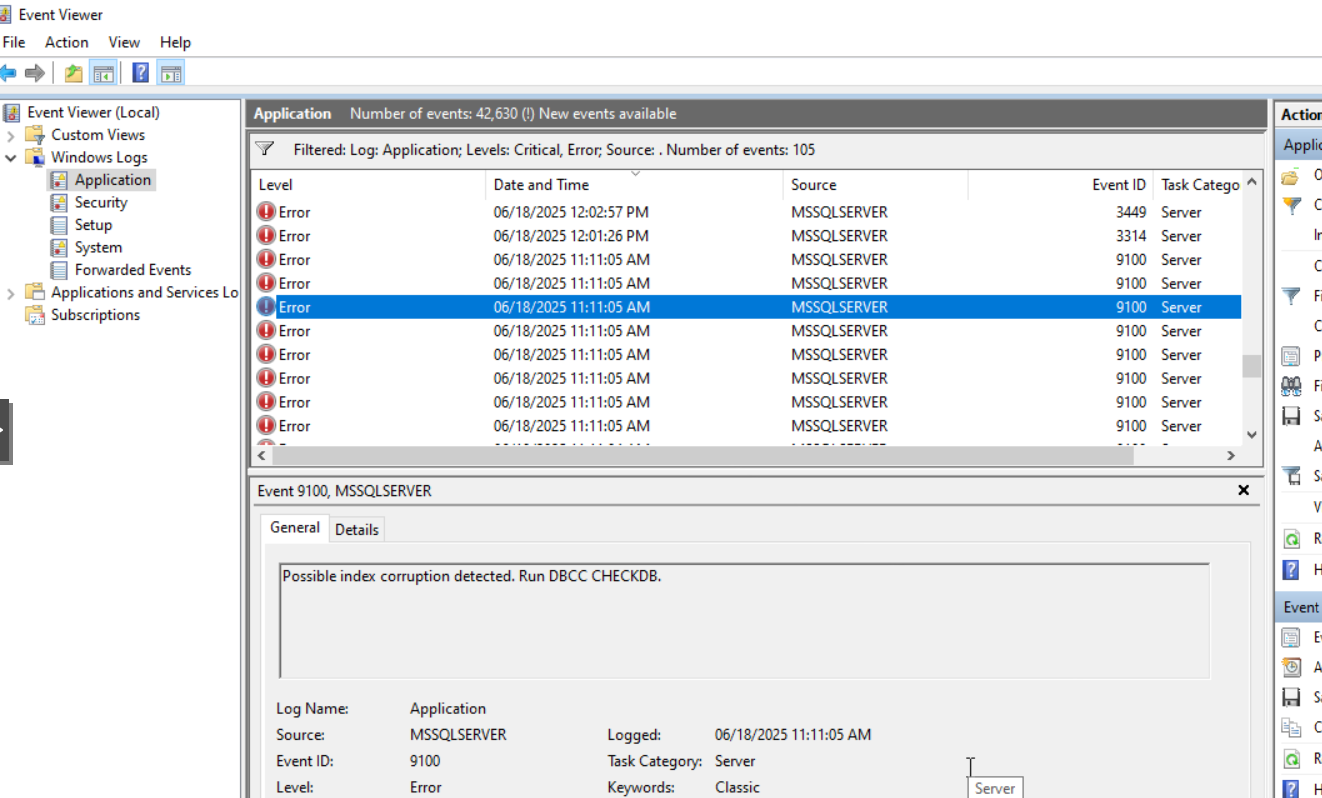Open Help via blue question-mark toolbar icon
1322x798 pixels.
click(141, 73)
